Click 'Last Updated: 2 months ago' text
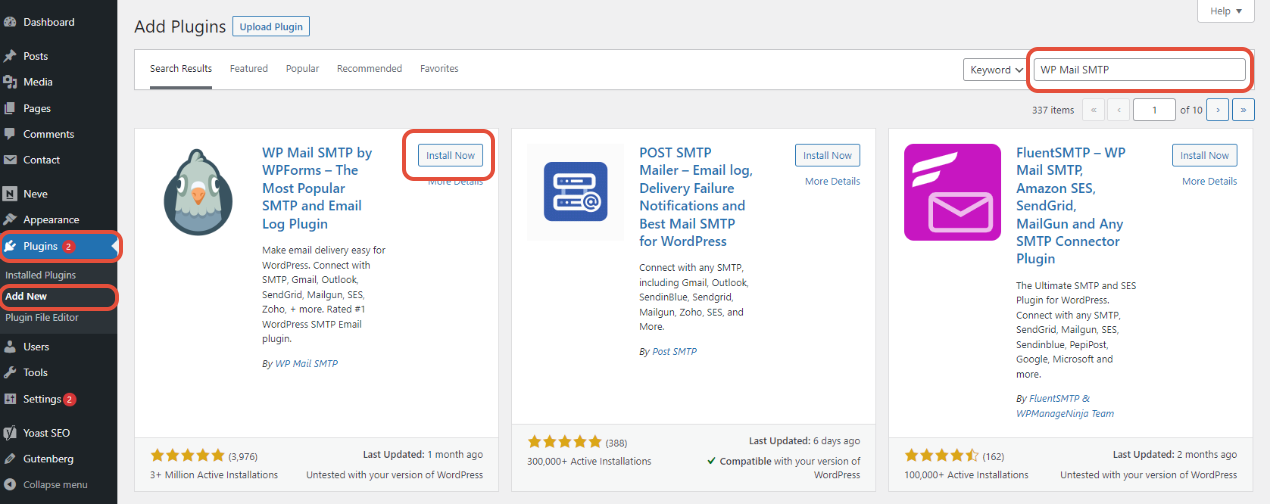Image resolution: width=1270 pixels, height=504 pixels. (x=1176, y=455)
